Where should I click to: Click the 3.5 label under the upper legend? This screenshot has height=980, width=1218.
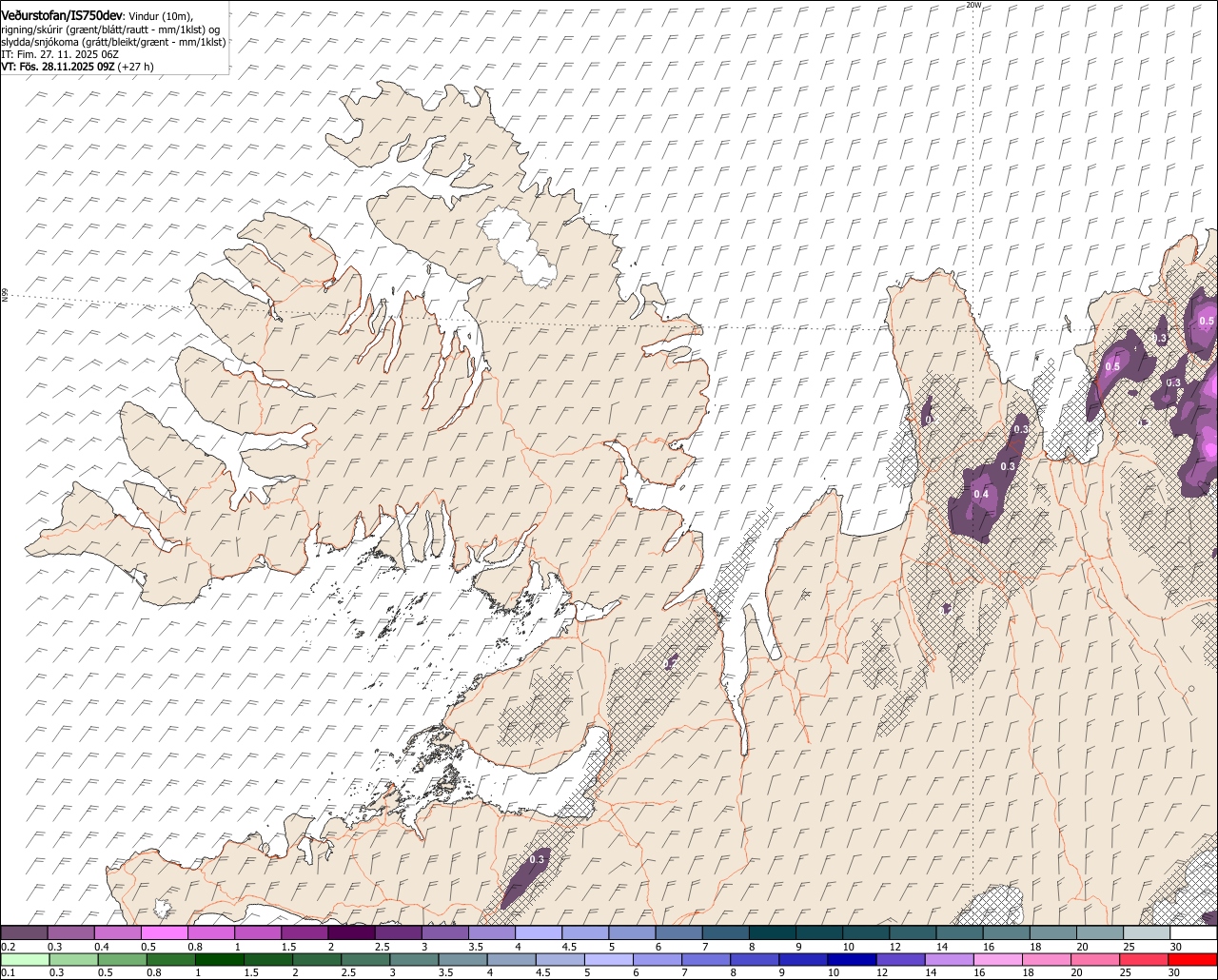[x=476, y=947]
